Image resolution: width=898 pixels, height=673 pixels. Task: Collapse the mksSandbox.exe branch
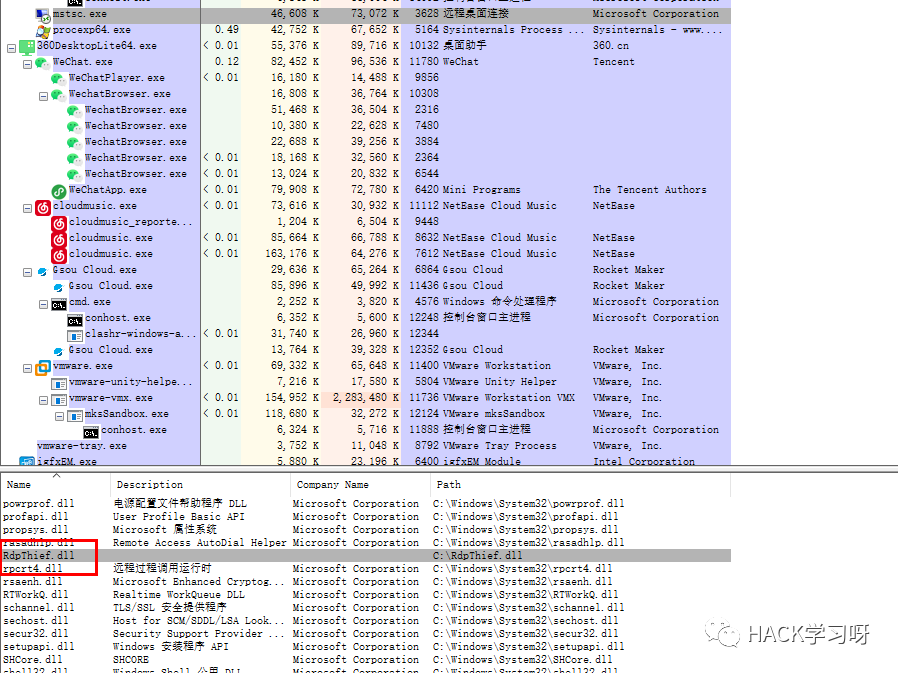60,417
